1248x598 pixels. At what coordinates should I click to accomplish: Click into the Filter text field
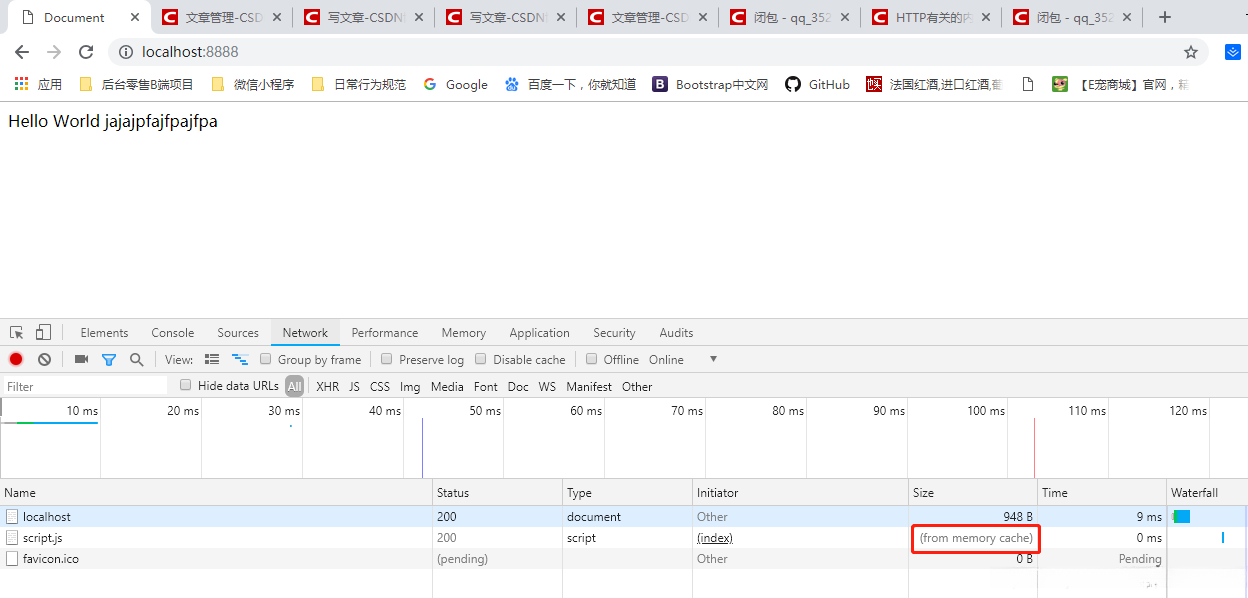[85, 386]
